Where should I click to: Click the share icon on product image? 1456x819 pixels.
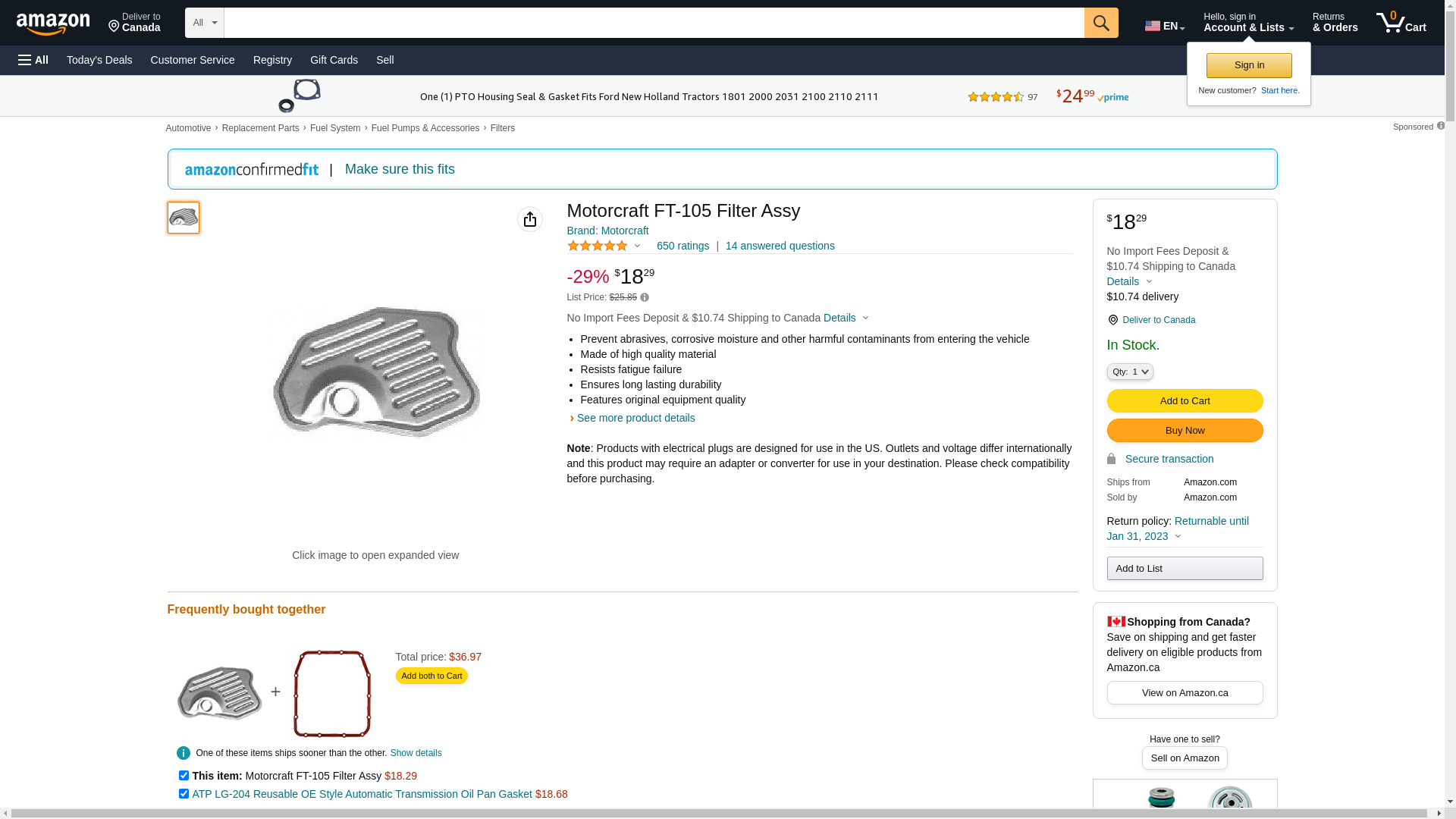530,219
